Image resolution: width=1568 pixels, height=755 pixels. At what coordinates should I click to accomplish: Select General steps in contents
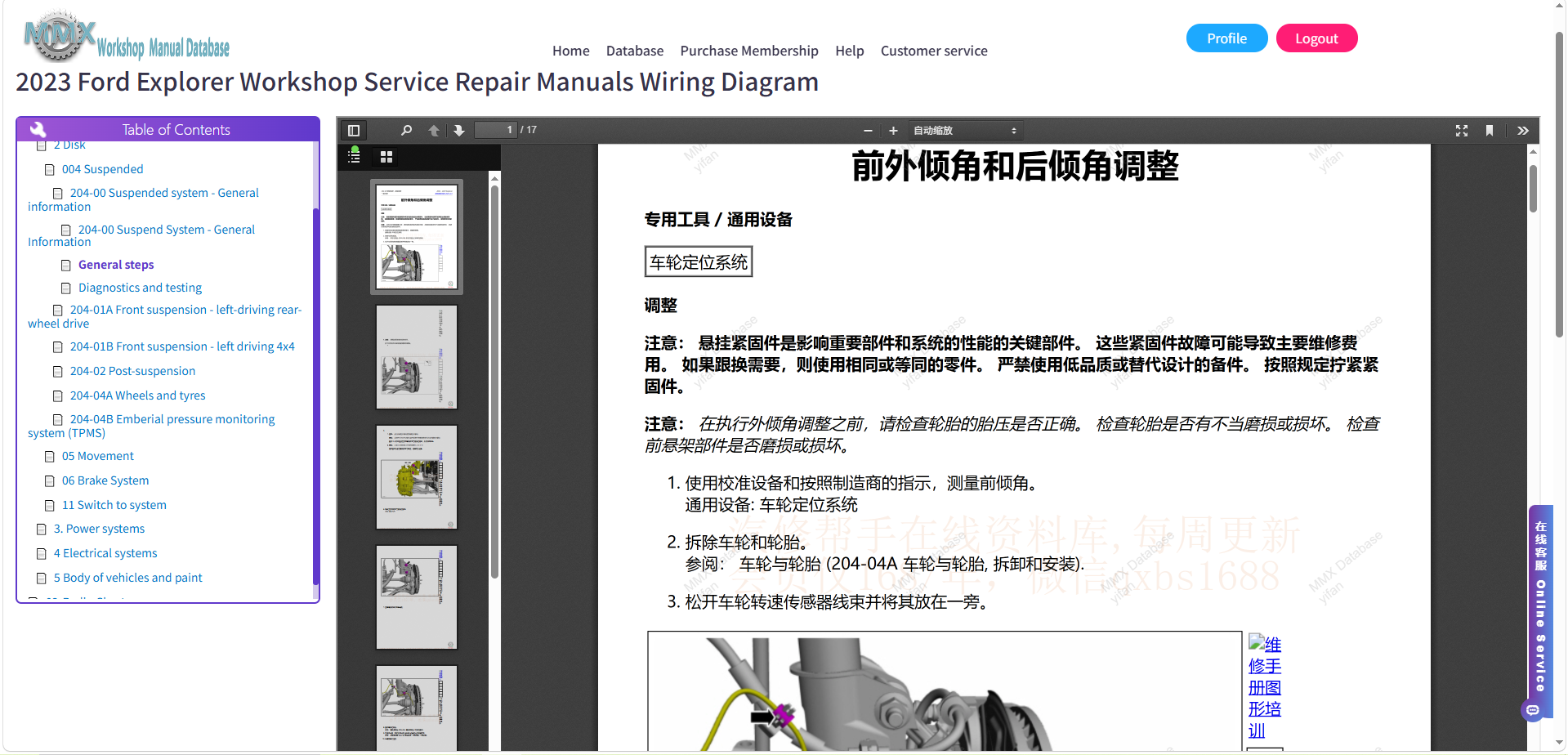pos(116,265)
